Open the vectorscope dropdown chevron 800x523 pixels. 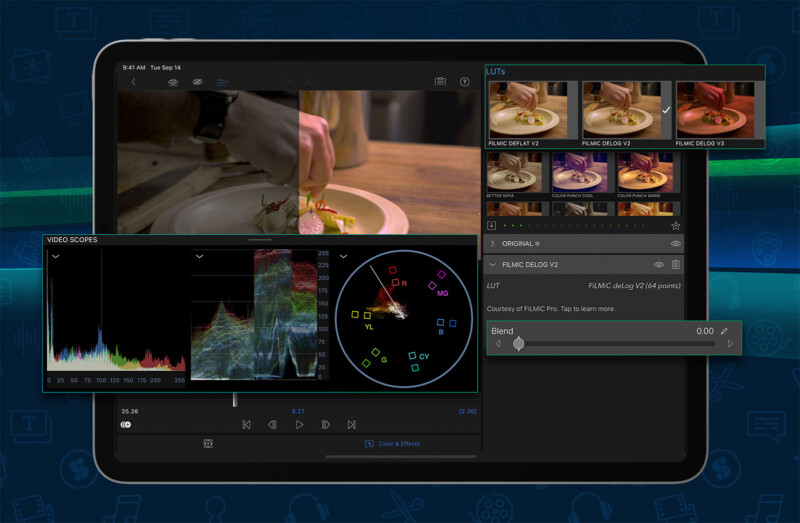point(343,256)
